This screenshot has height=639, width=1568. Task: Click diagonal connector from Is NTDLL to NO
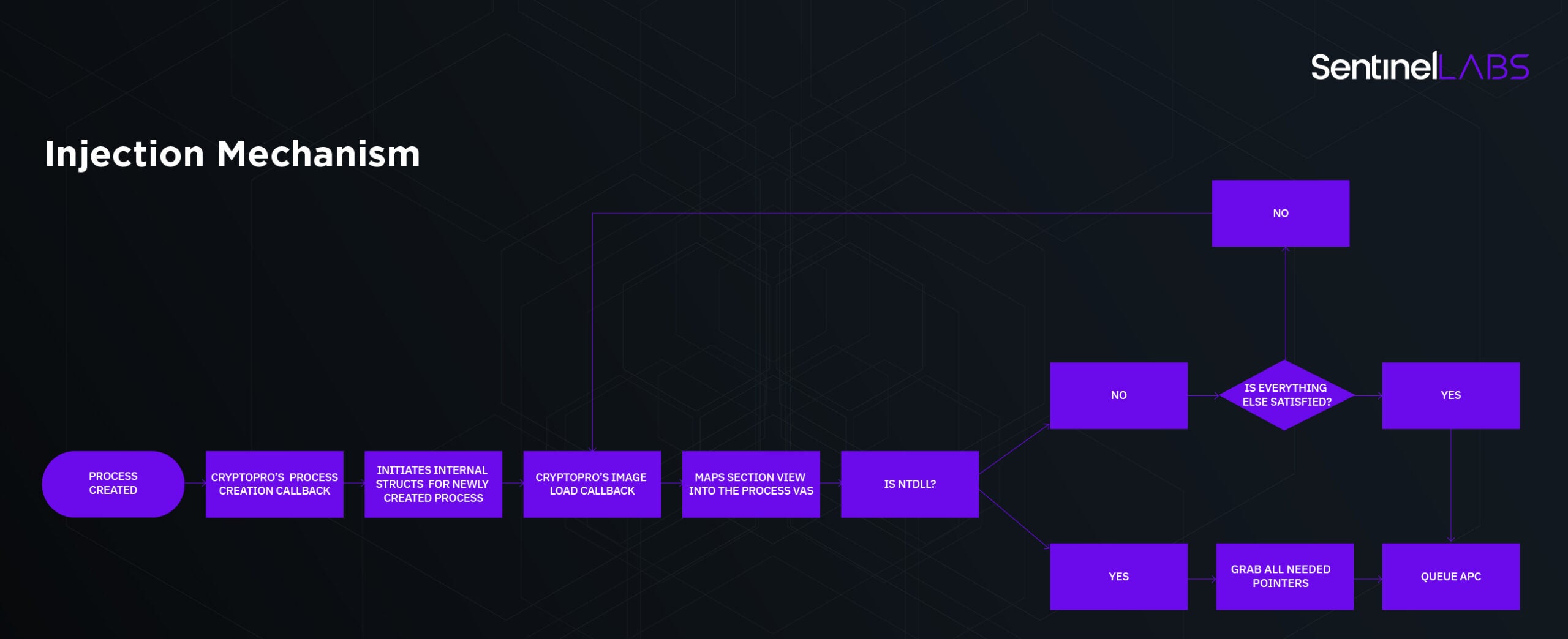(1014, 449)
